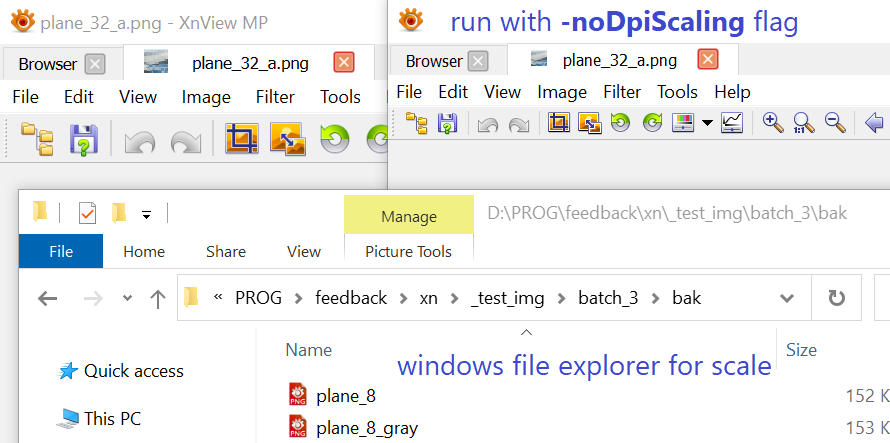890x443 pixels.
Task: Click Rotate left icon in right XnView toolbar
Action: point(620,122)
